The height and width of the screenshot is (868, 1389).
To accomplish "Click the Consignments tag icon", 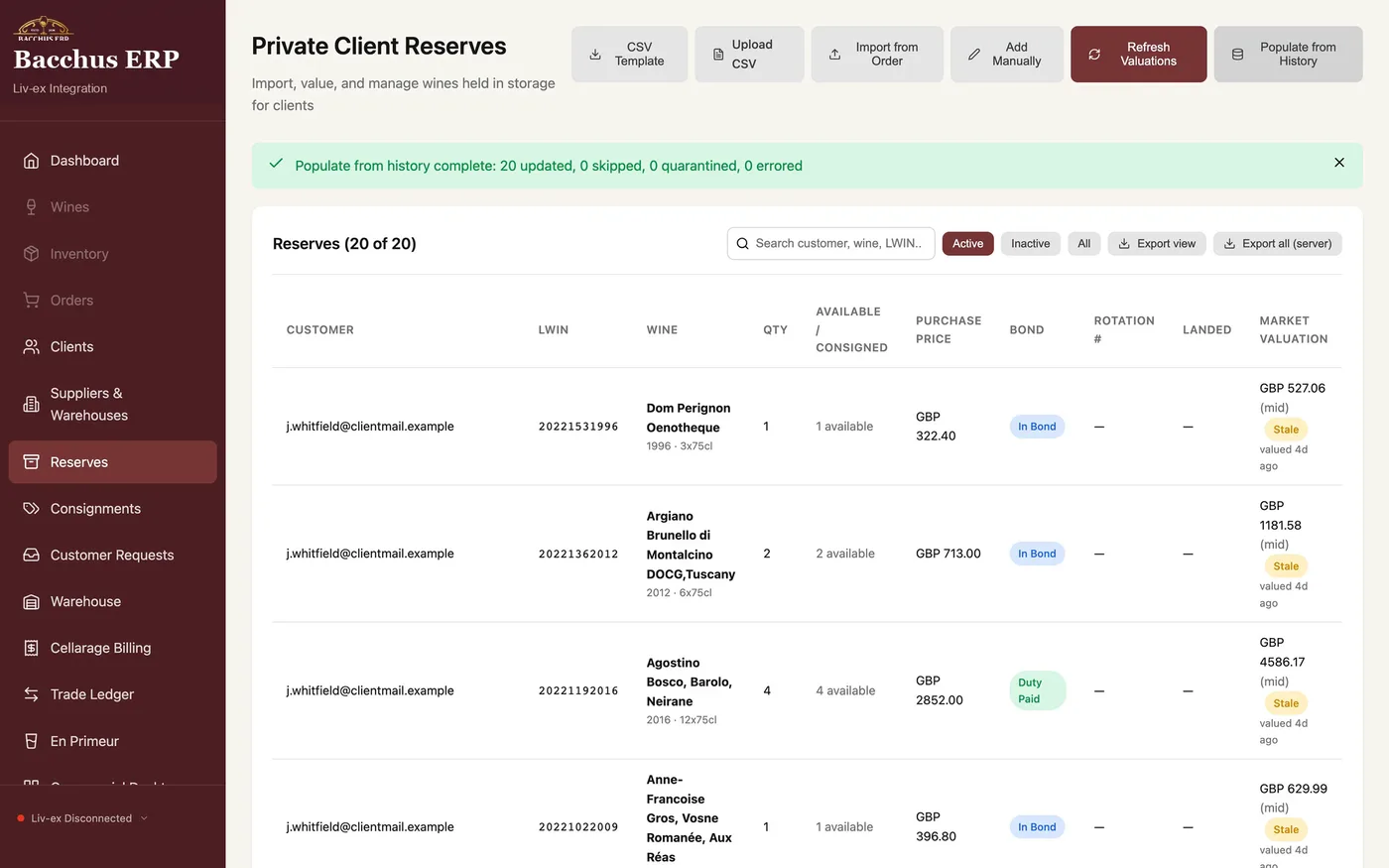I will point(32,509).
